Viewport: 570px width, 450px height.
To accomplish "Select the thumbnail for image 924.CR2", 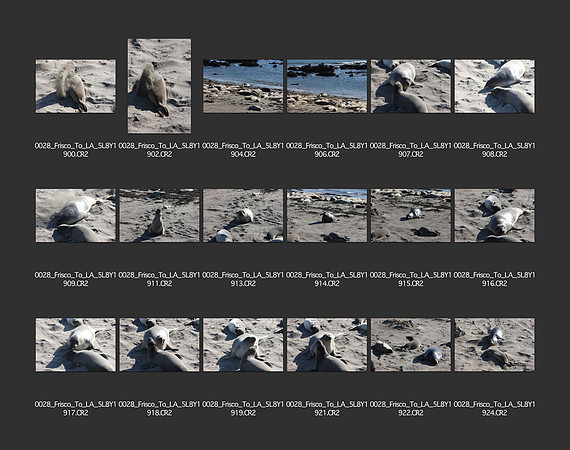I will pos(494,345).
